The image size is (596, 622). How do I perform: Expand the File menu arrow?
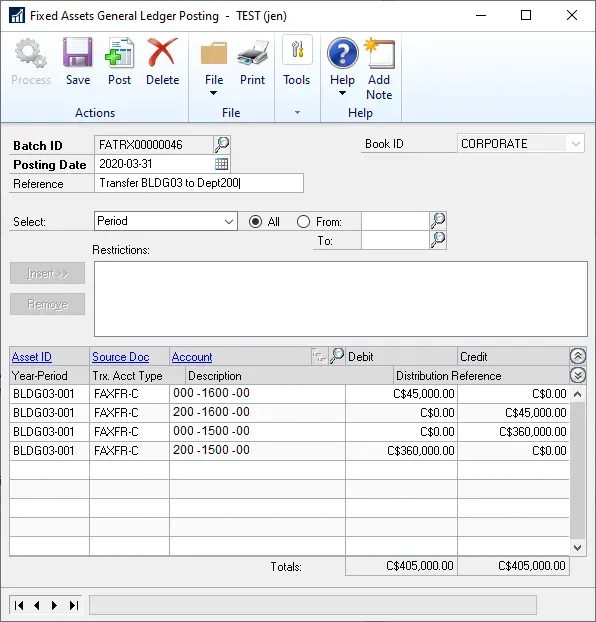pos(213,93)
